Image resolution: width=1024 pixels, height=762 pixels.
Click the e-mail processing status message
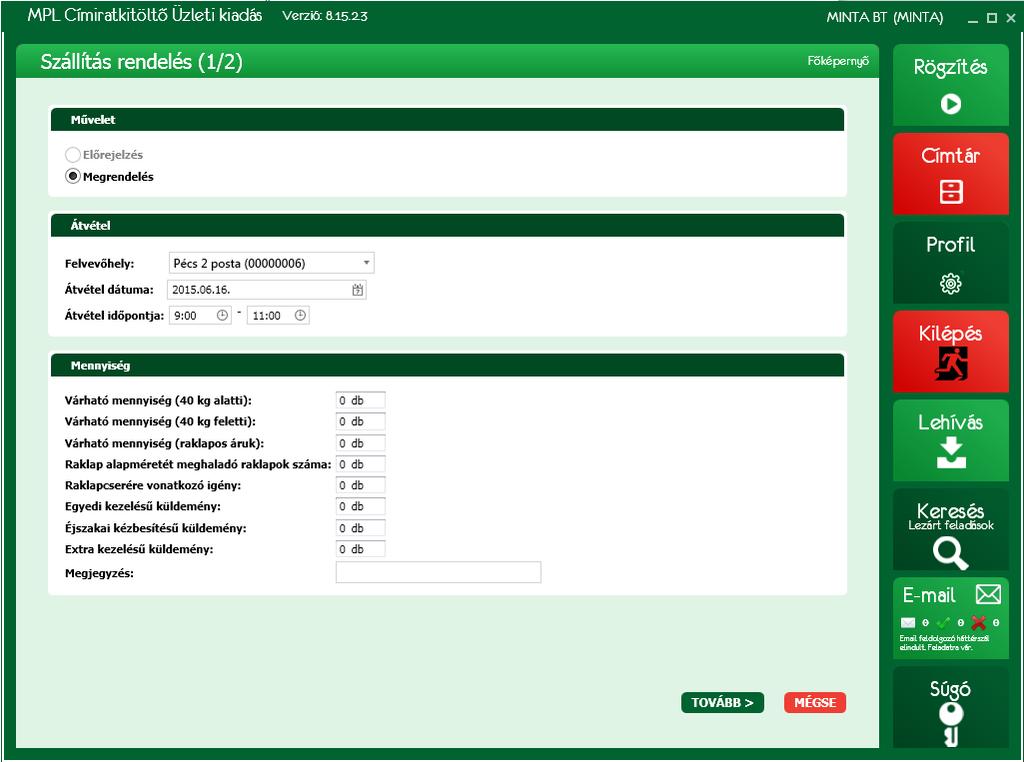(944, 643)
